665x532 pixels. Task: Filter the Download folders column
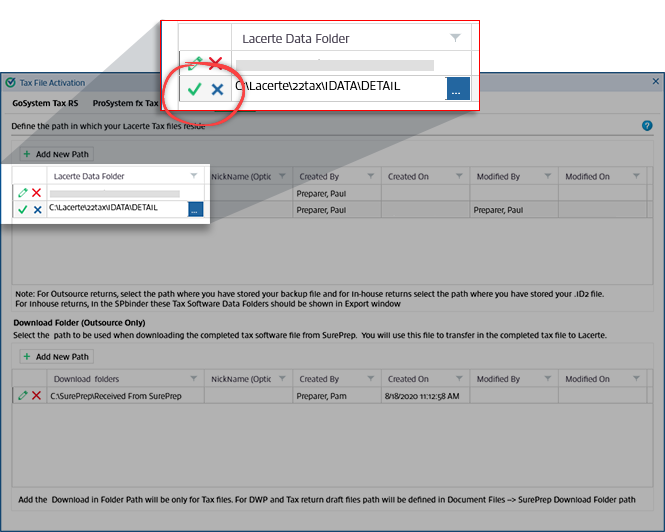pos(194,378)
